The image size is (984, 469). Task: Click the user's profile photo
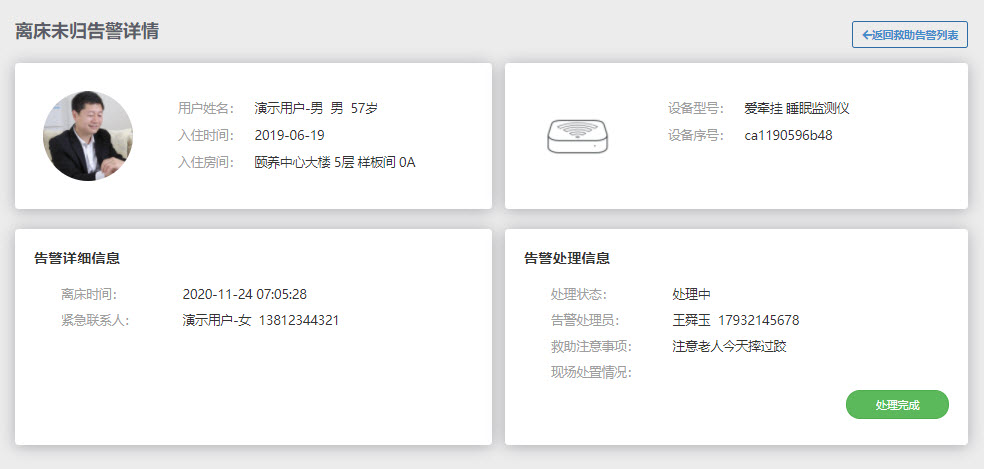(x=88, y=136)
